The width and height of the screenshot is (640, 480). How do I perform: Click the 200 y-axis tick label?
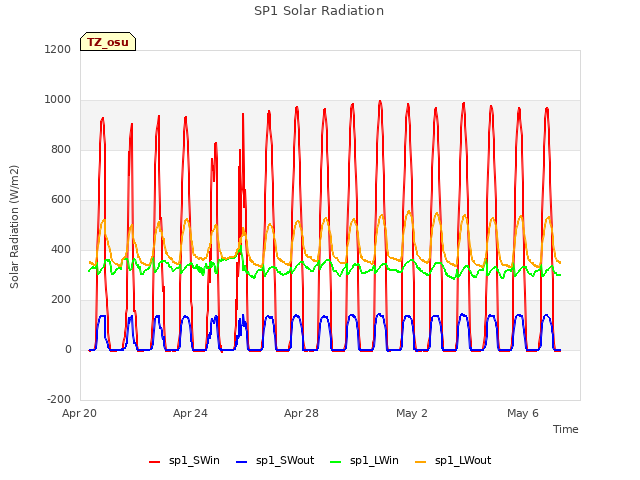tap(61, 300)
